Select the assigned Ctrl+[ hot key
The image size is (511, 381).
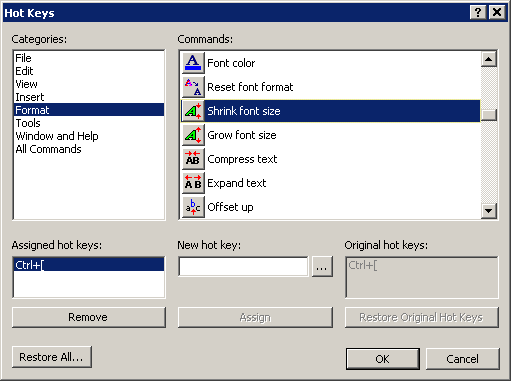point(89,265)
